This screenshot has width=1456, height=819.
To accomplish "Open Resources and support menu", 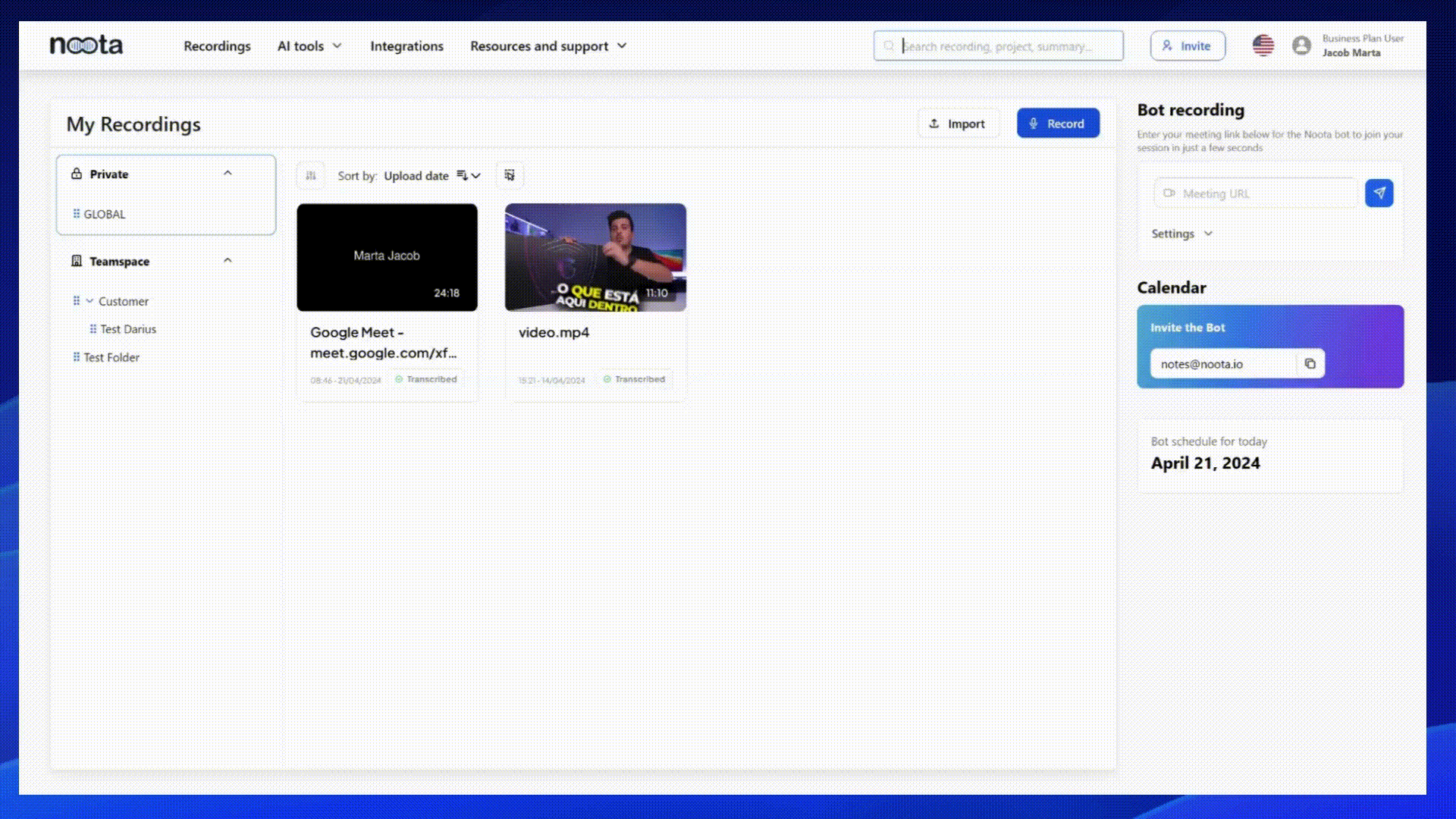I will coord(548,46).
